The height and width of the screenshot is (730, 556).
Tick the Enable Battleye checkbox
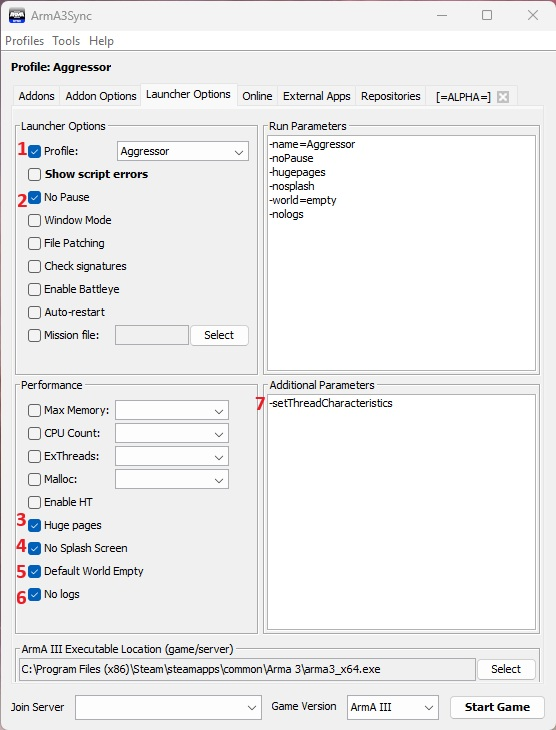tap(34, 289)
